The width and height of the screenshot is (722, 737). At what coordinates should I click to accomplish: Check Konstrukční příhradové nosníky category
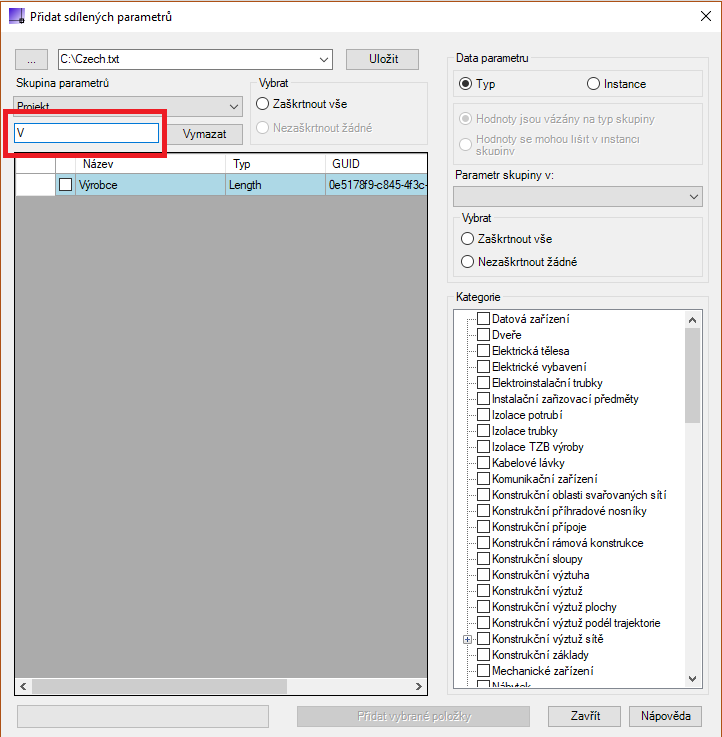click(x=483, y=510)
